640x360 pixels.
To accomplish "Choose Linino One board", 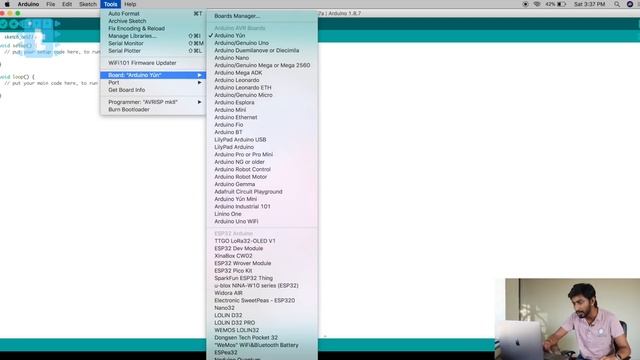I will point(262,214).
